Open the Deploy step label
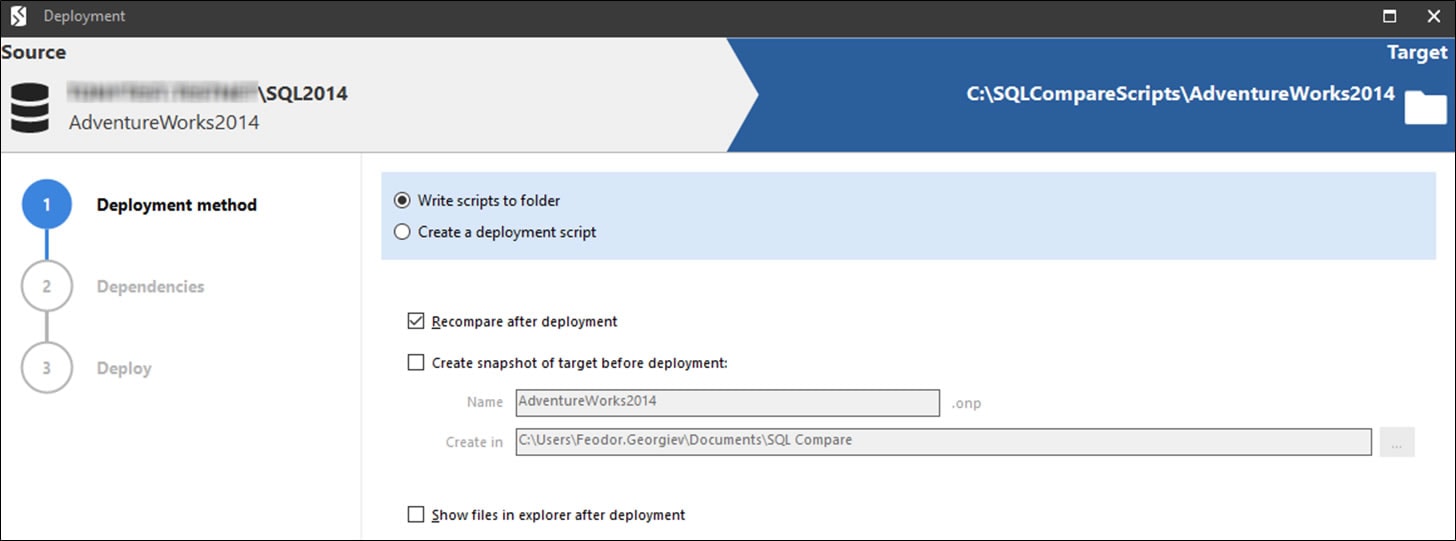1456x541 pixels. tap(124, 369)
